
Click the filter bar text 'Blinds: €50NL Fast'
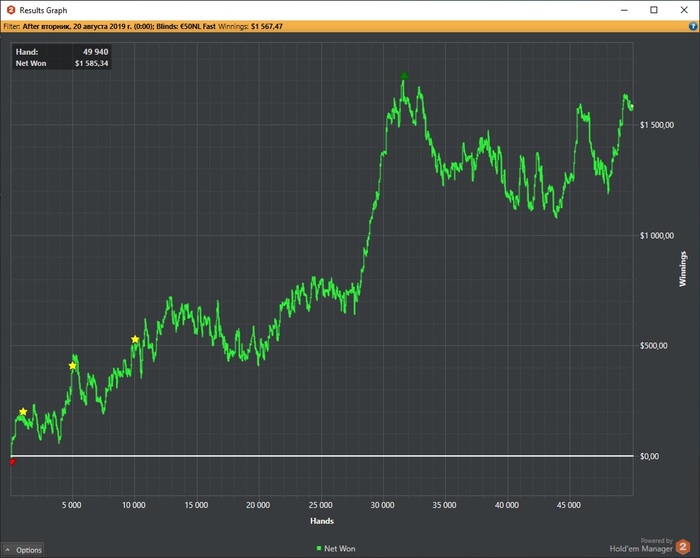[x=186, y=26]
